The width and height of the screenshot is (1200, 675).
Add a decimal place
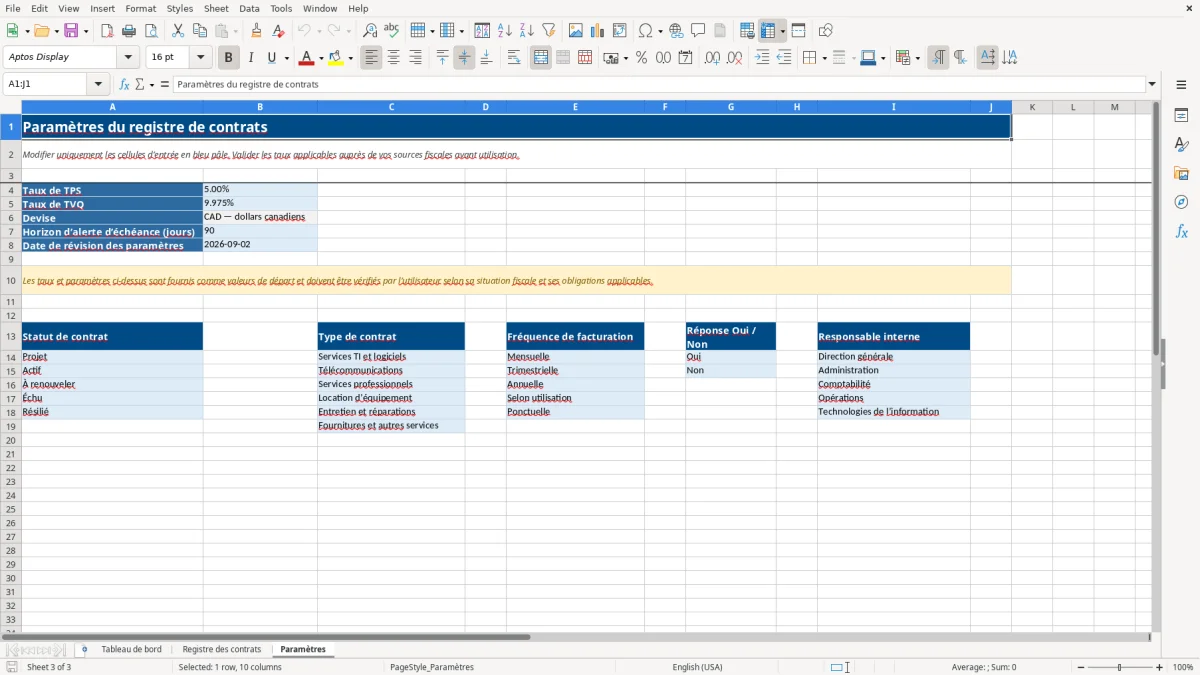[713, 58]
